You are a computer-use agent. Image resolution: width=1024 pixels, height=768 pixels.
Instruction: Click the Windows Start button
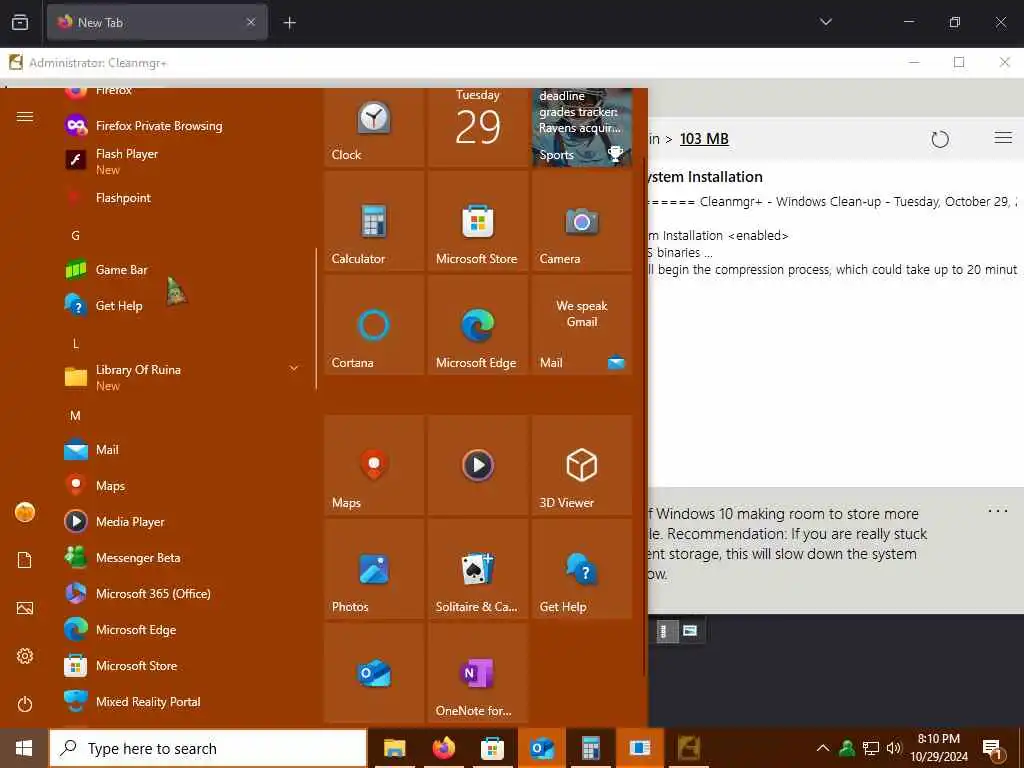(24, 748)
